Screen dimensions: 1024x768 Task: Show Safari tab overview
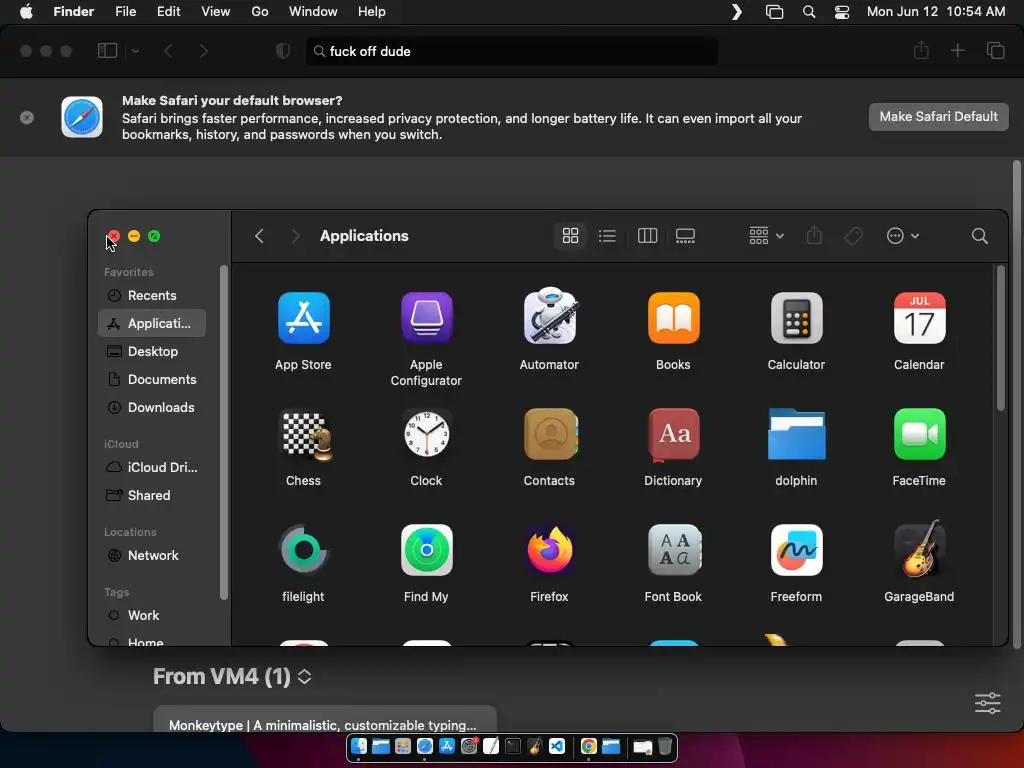[995, 51]
